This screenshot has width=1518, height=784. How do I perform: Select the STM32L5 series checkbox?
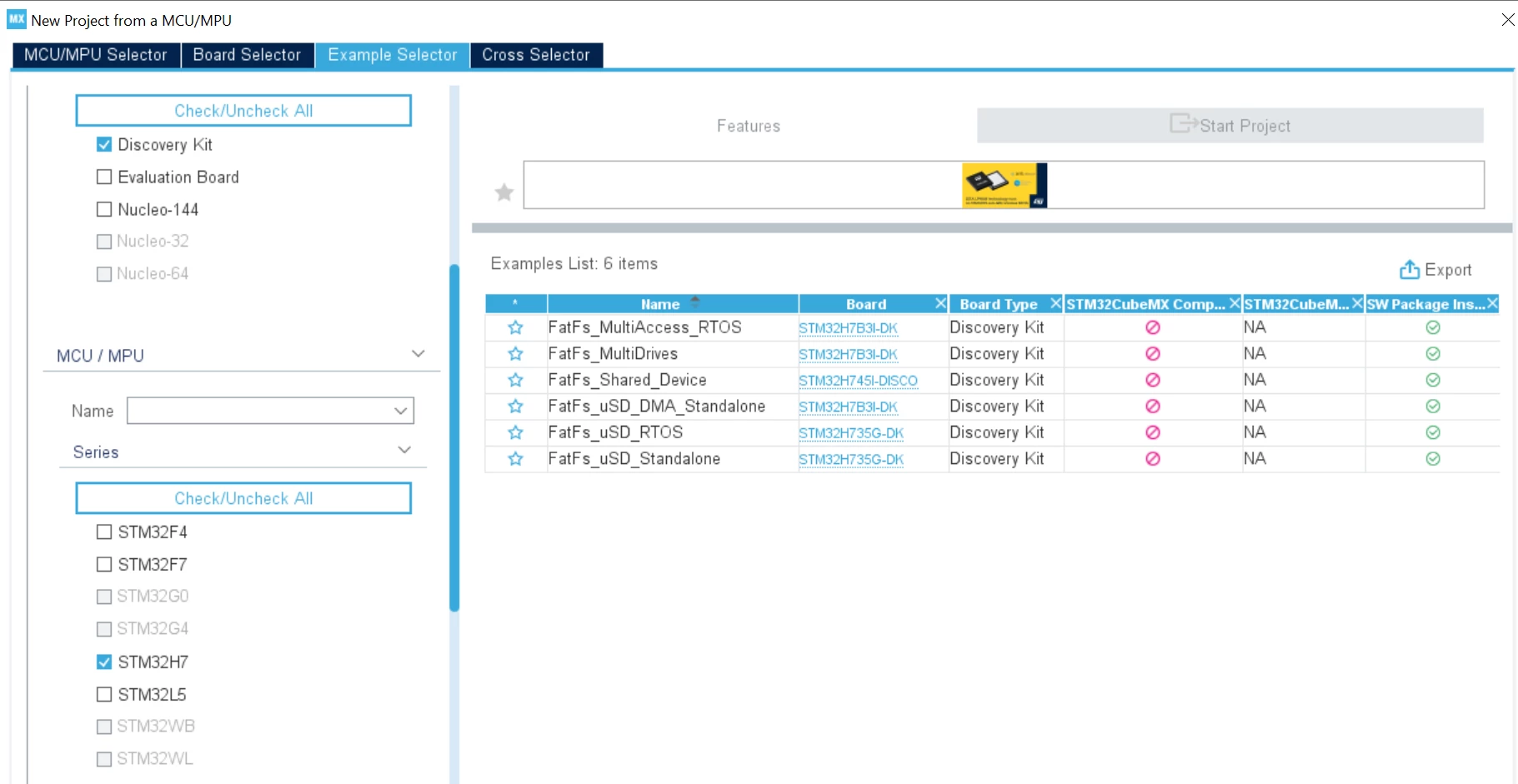click(x=104, y=694)
